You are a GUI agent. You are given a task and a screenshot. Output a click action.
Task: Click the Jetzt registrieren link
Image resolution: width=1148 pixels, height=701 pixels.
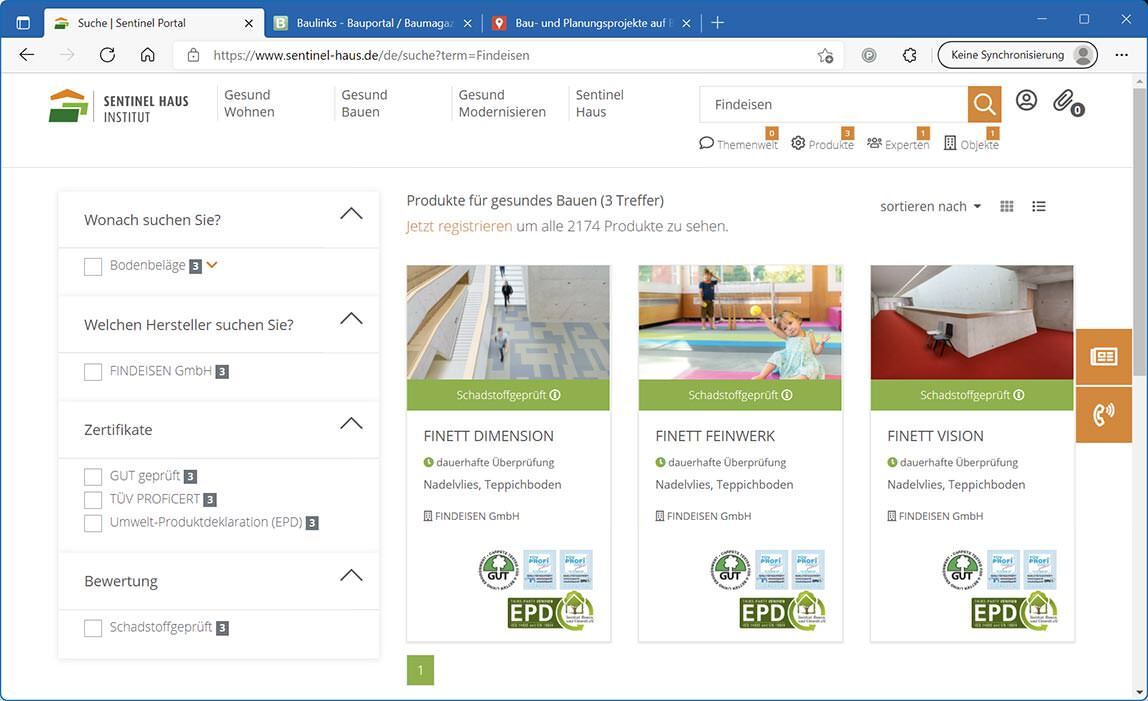(459, 226)
